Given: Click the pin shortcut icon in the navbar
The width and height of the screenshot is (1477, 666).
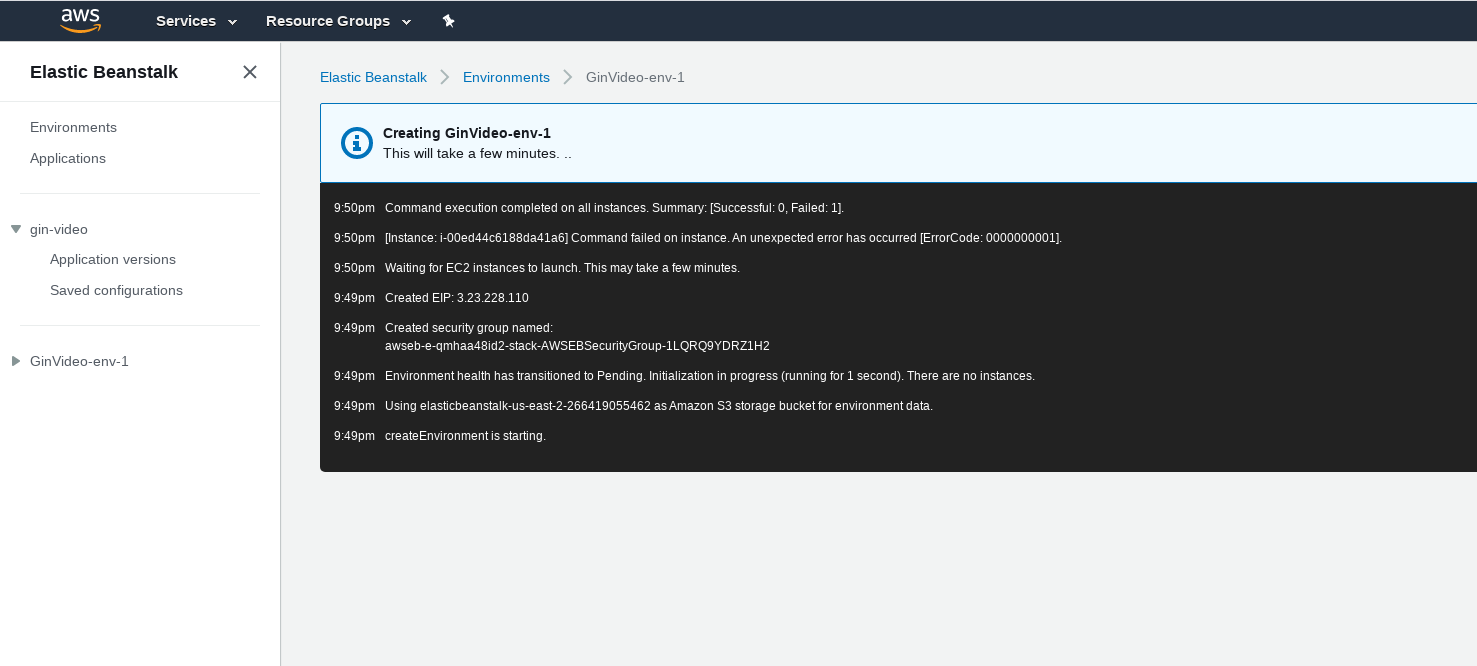Looking at the screenshot, I should (x=448, y=21).
